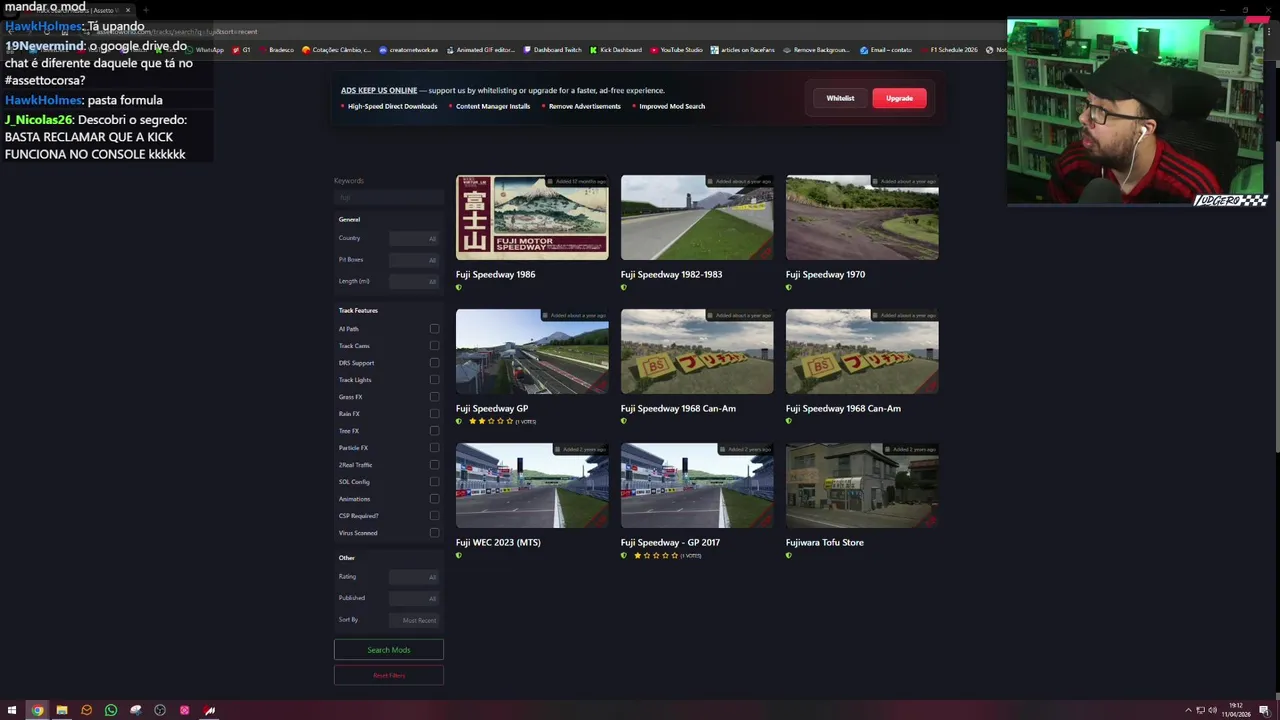
Task: Open the Length (m) filter dropdown
Action: pos(414,282)
